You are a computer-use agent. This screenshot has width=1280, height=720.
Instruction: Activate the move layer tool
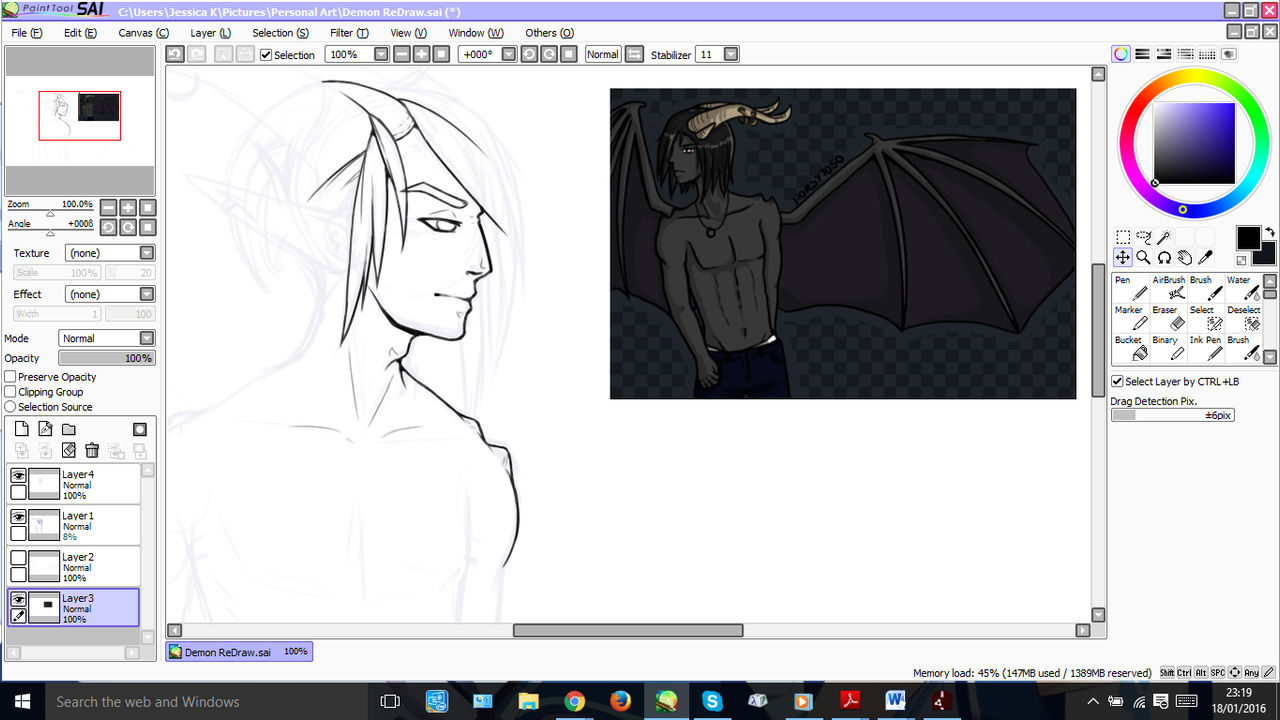point(1123,257)
